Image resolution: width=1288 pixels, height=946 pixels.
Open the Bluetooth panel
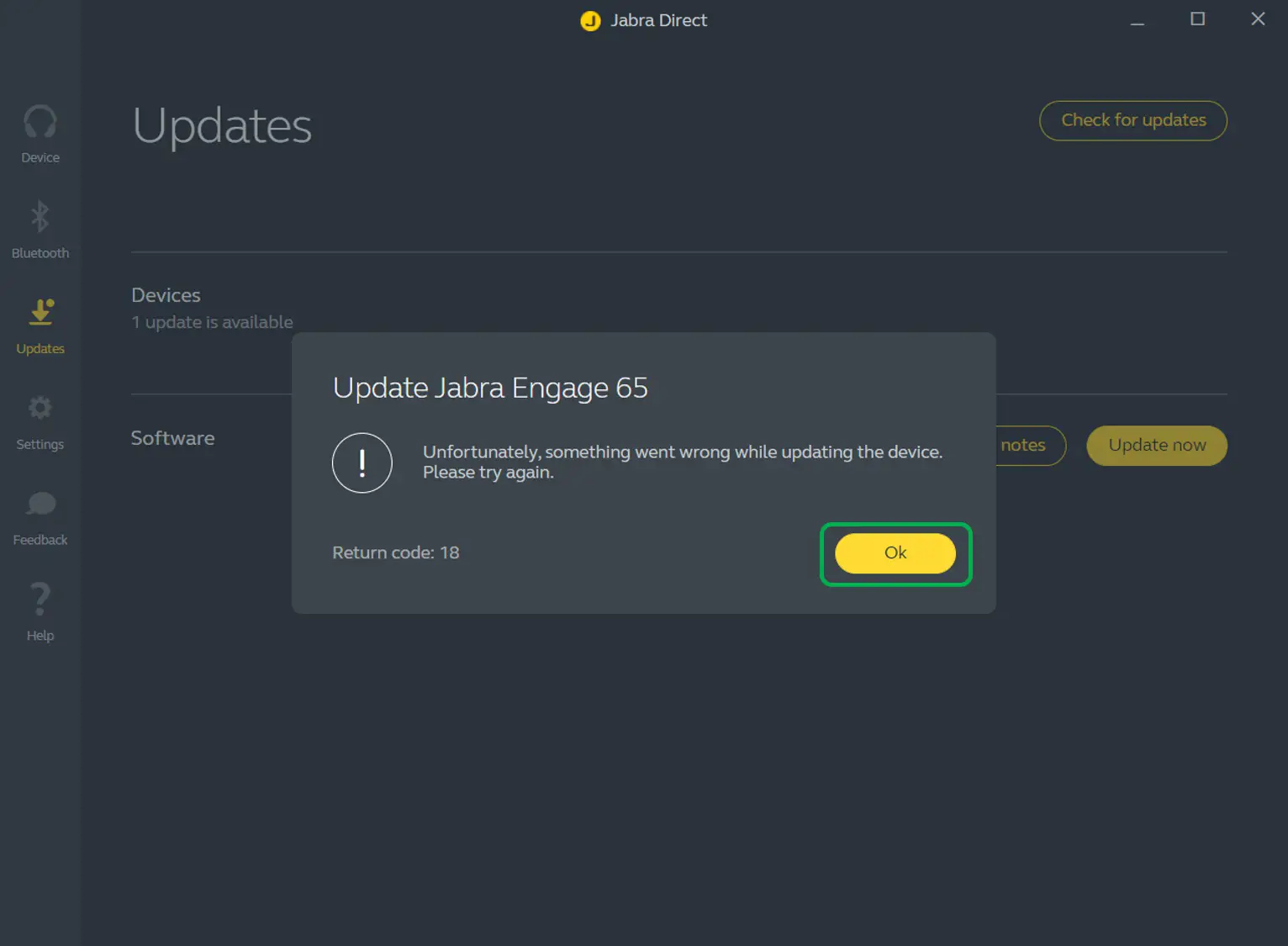tap(40, 229)
